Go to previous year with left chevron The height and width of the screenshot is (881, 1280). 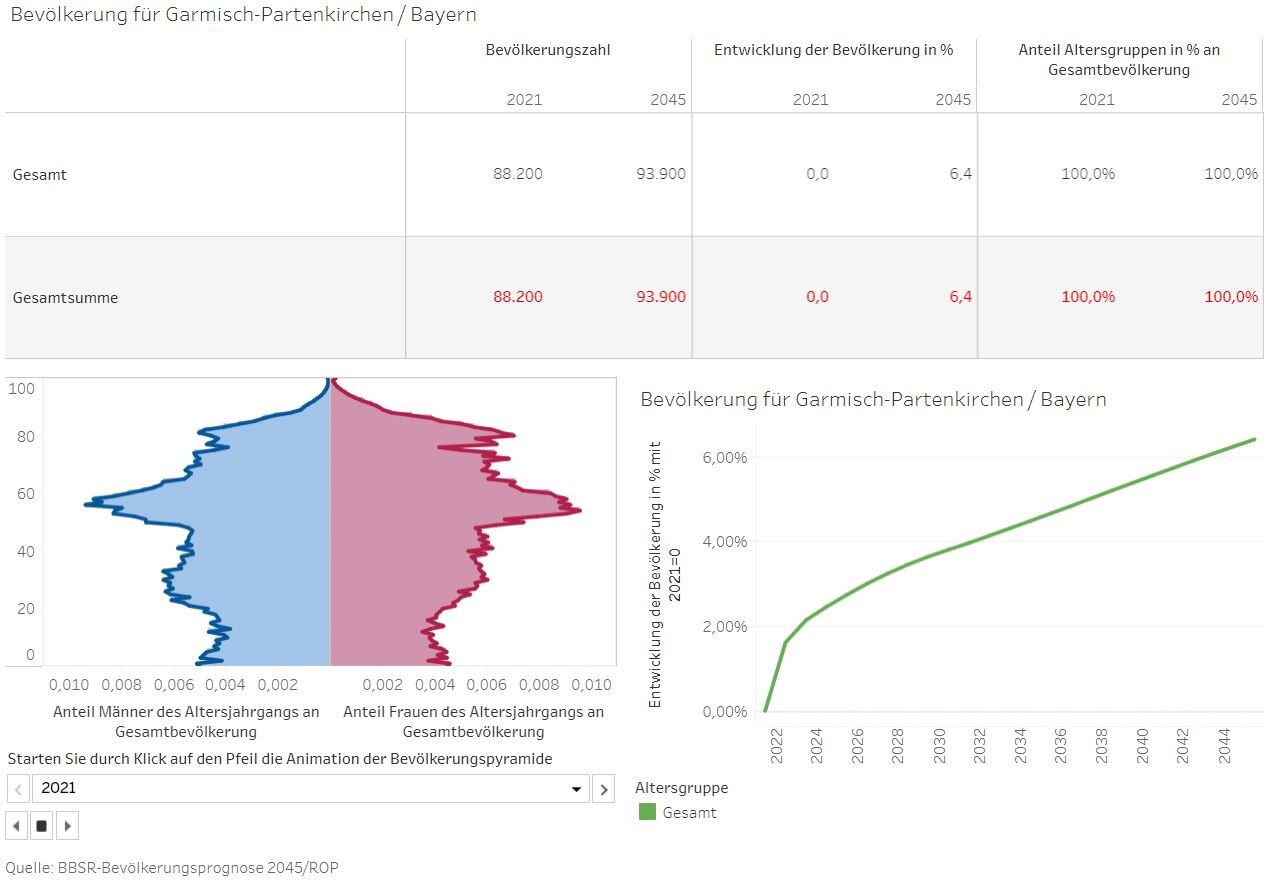[x=18, y=789]
